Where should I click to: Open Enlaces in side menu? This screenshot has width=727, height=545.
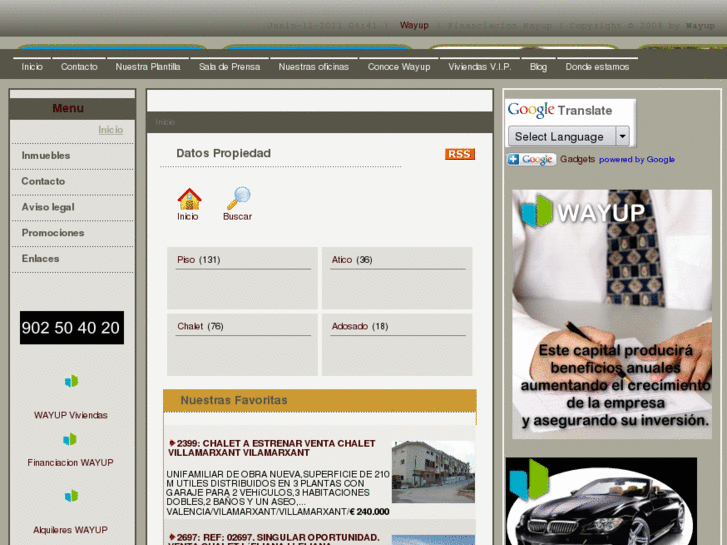click(40, 259)
